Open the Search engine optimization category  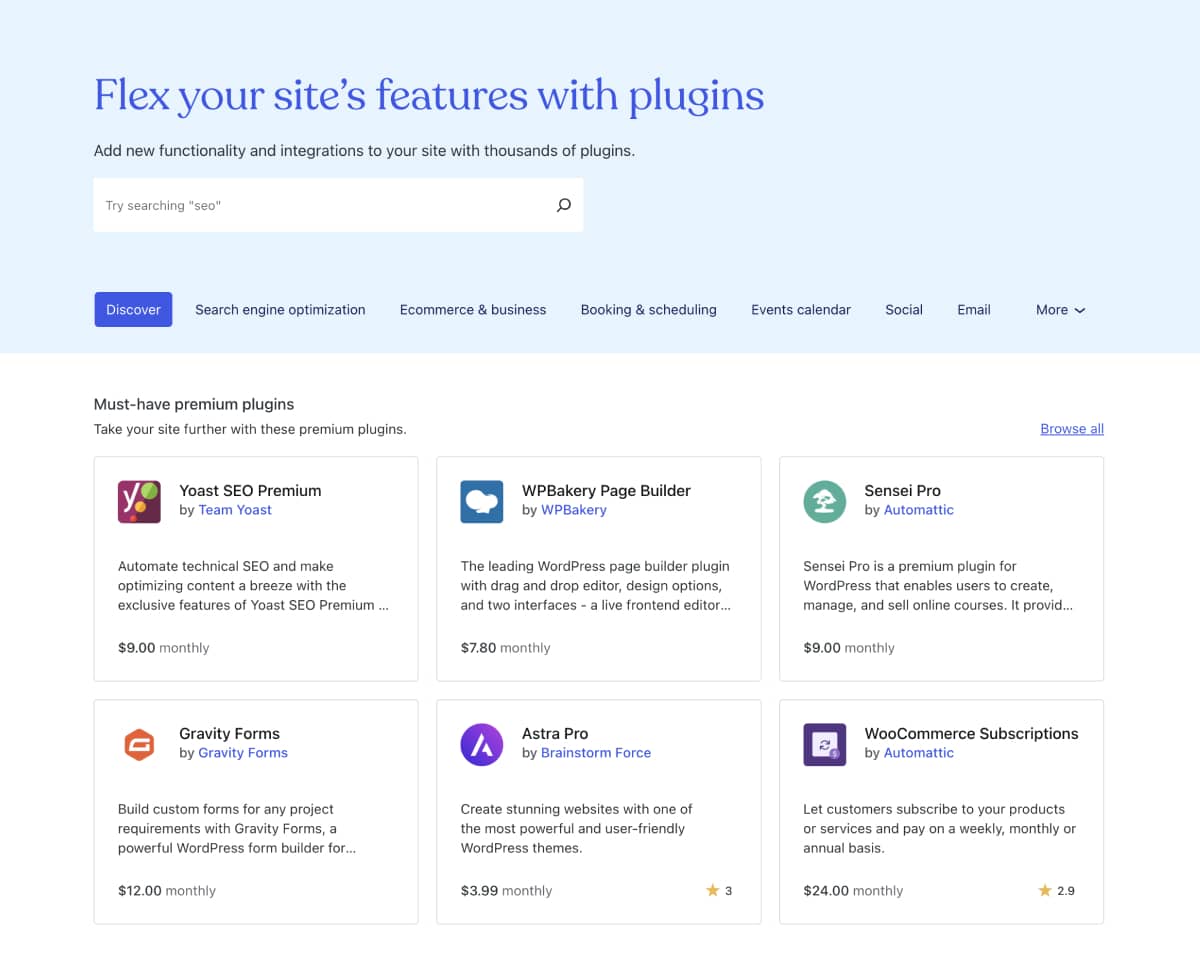click(x=280, y=310)
